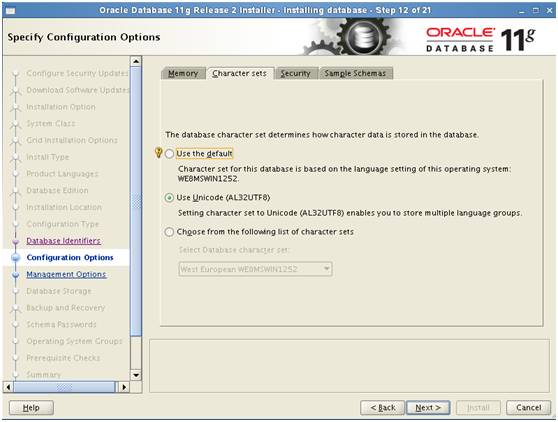The width and height of the screenshot is (558, 422).
Task: Select Use Unicode (AL32UTF8) radio button
Action: 169,197
